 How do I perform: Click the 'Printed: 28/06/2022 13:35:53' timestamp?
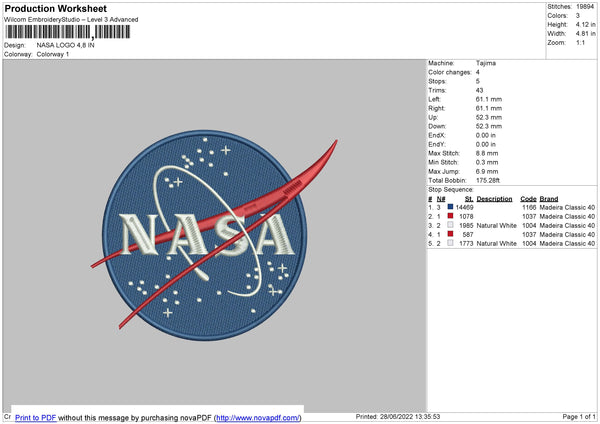398,417
